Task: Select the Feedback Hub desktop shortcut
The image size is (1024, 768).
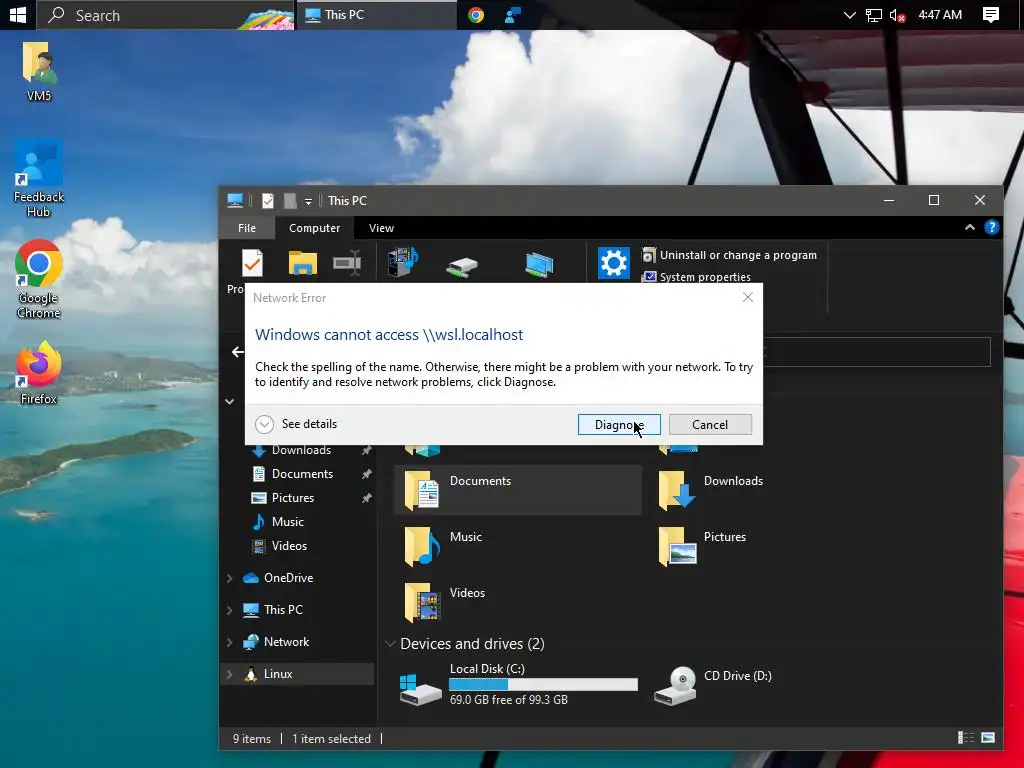Action: (39, 179)
